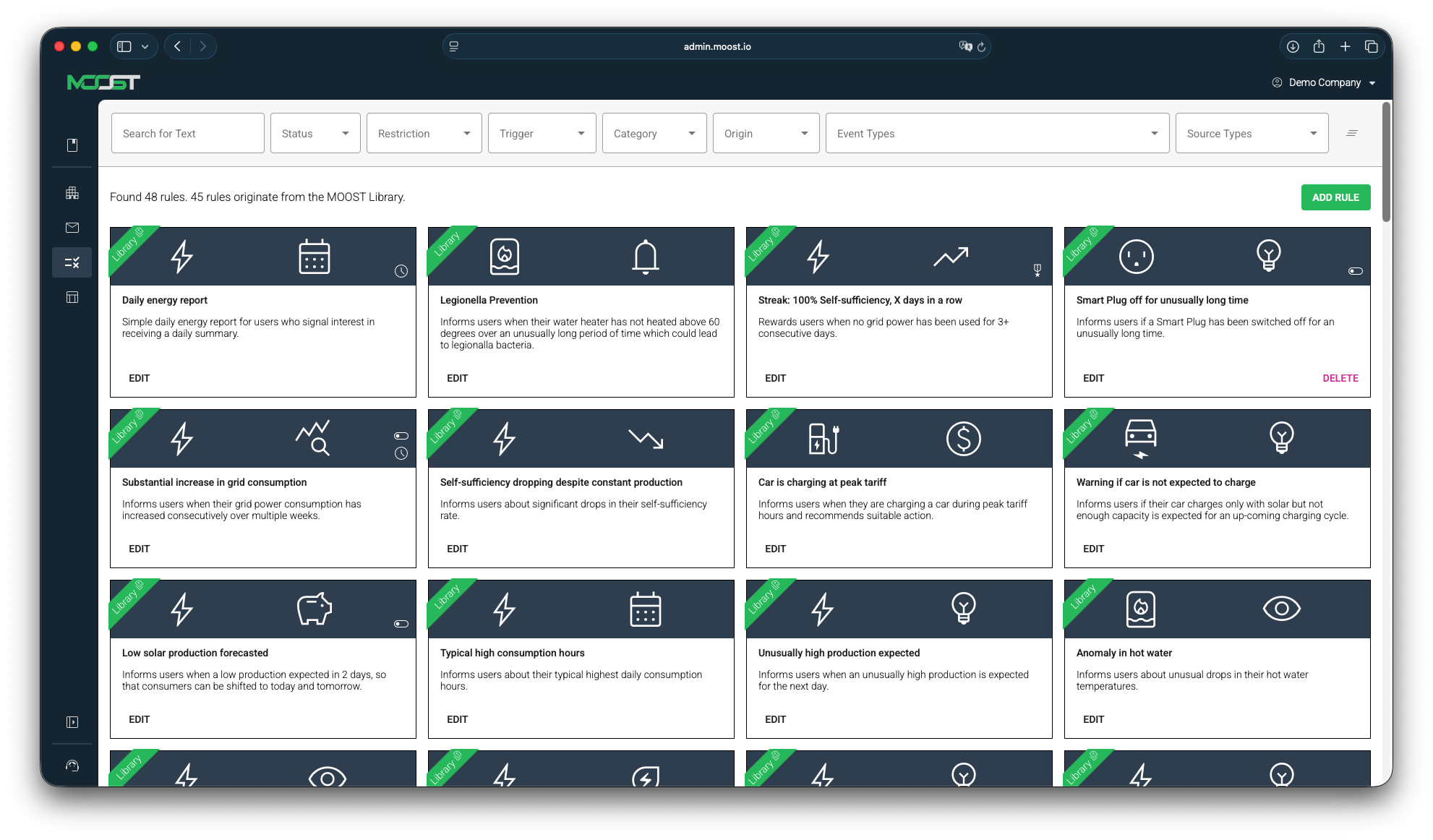Click the filter lines icon beside Source Types

point(1351,133)
